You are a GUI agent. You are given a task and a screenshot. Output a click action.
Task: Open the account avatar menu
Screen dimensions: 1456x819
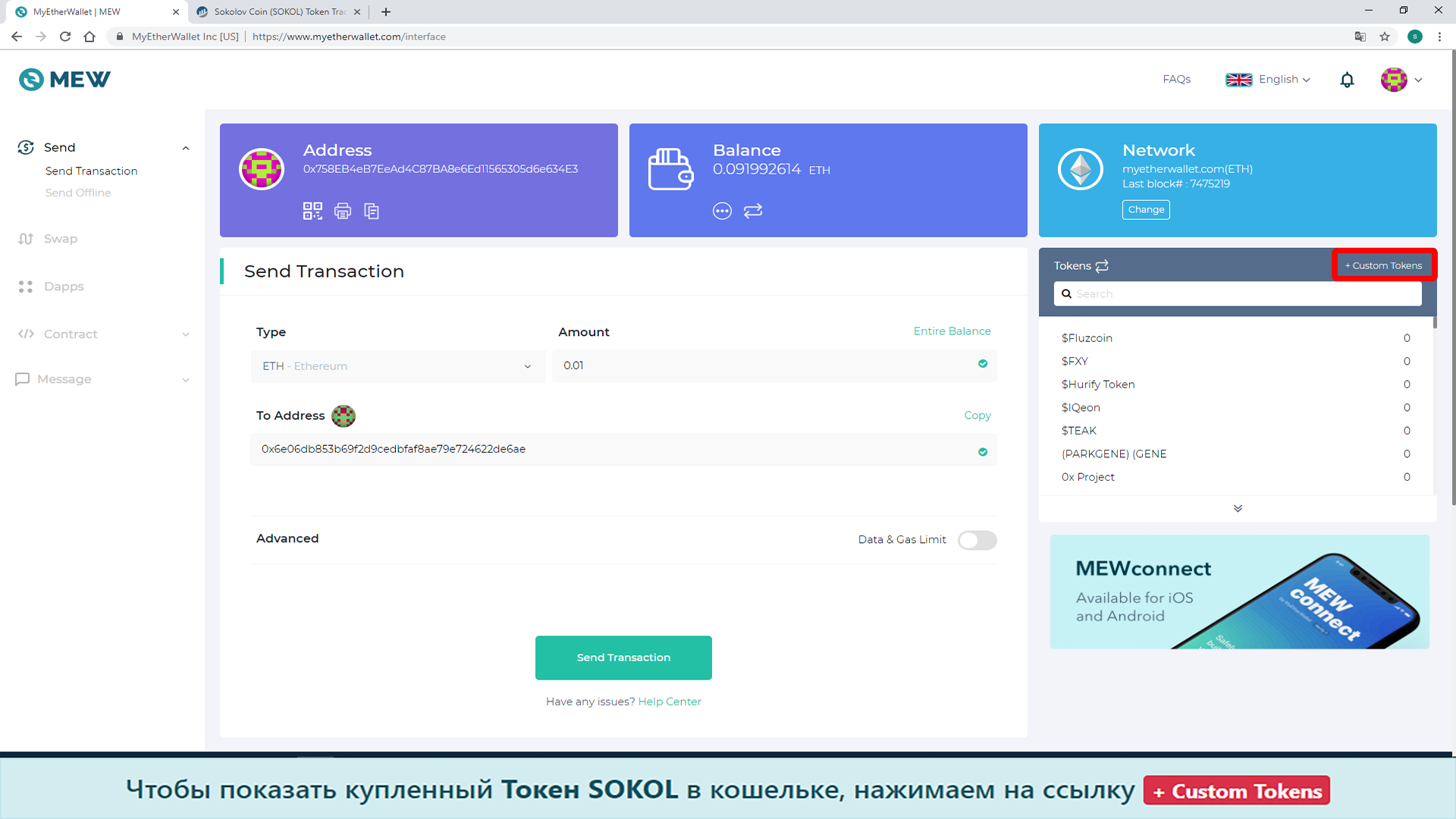coord(1401,80)
